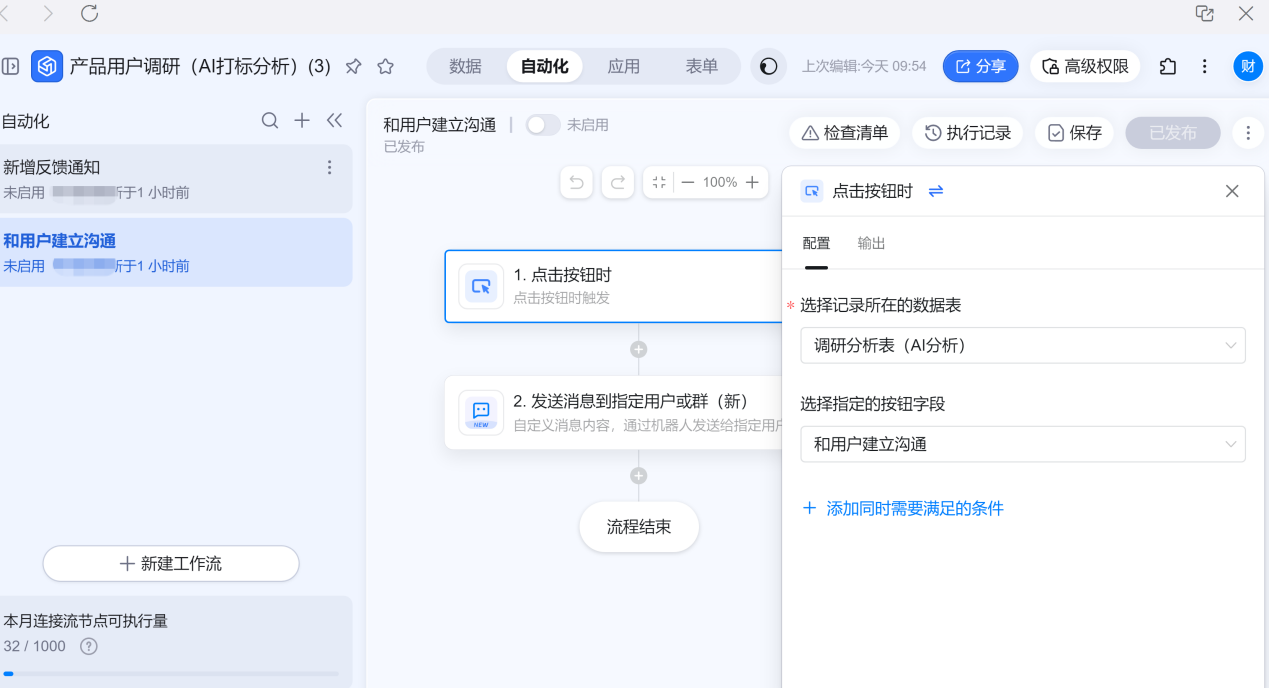This screenshot has height=688, width=1269.
Task: Search automations with the magnifier icon
Action: coord(270,121)
